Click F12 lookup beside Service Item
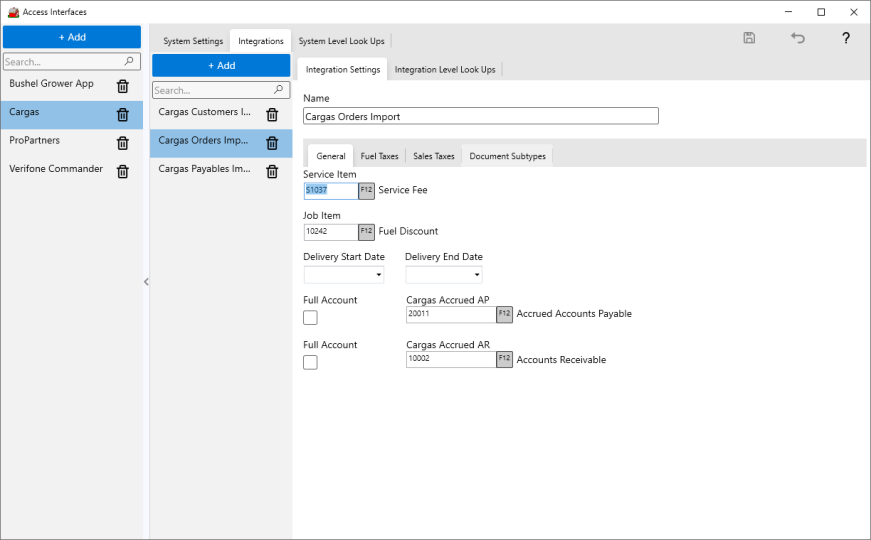The width and height of the screenshot is (871, 540). click(x=366, y=190)
